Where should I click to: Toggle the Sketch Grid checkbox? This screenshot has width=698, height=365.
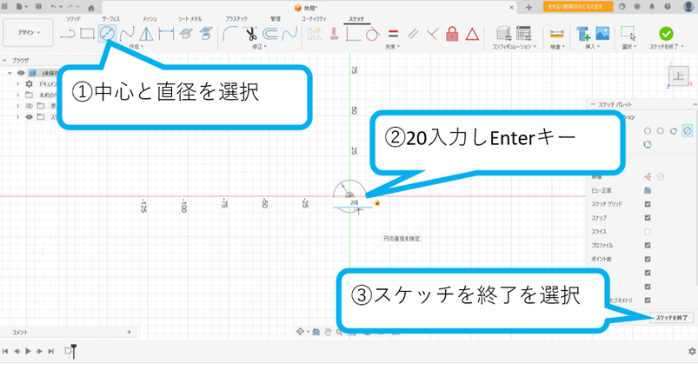647,204
